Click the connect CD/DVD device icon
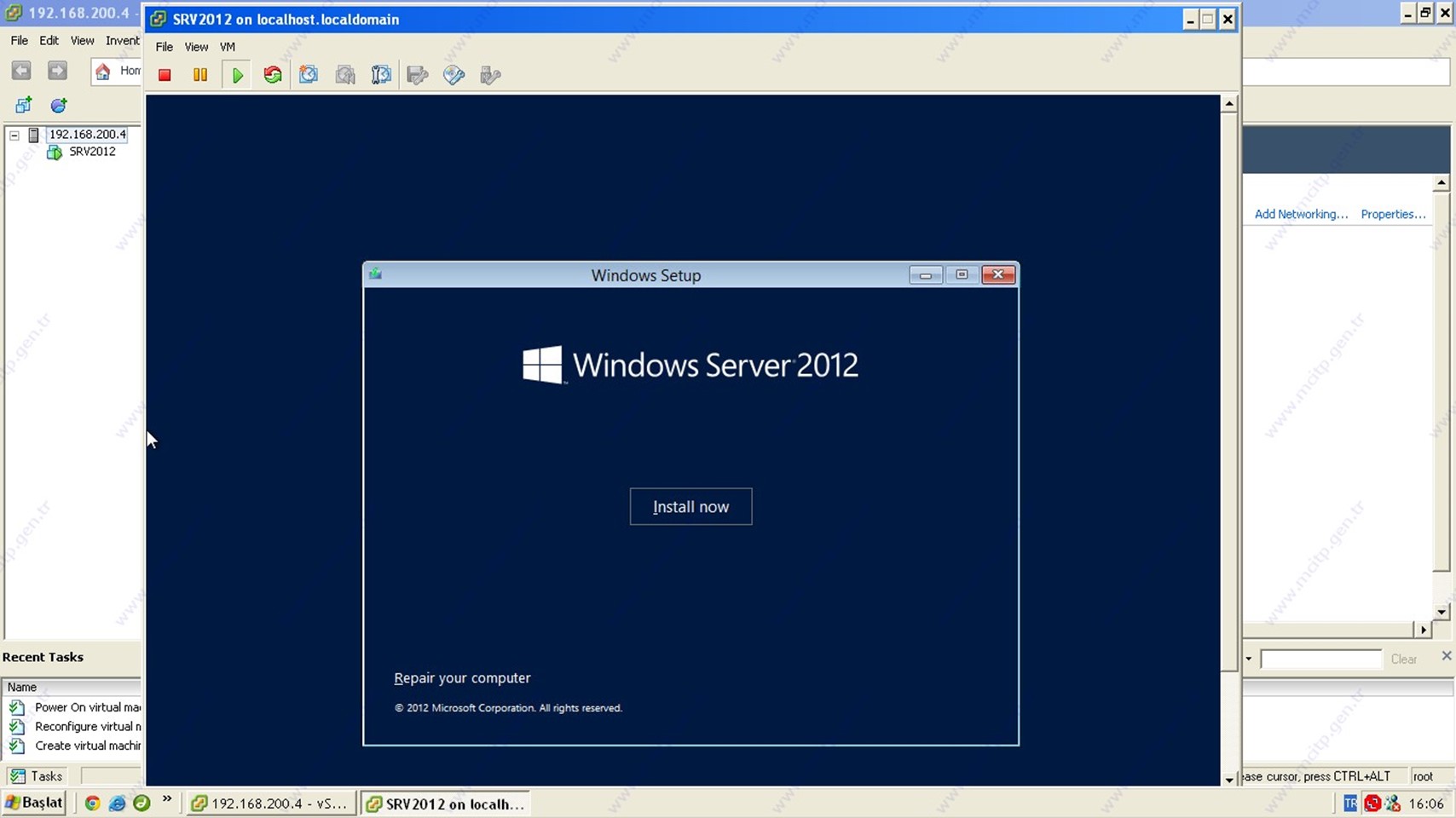The image size is (1456, 818). click(x=454, y=75)
